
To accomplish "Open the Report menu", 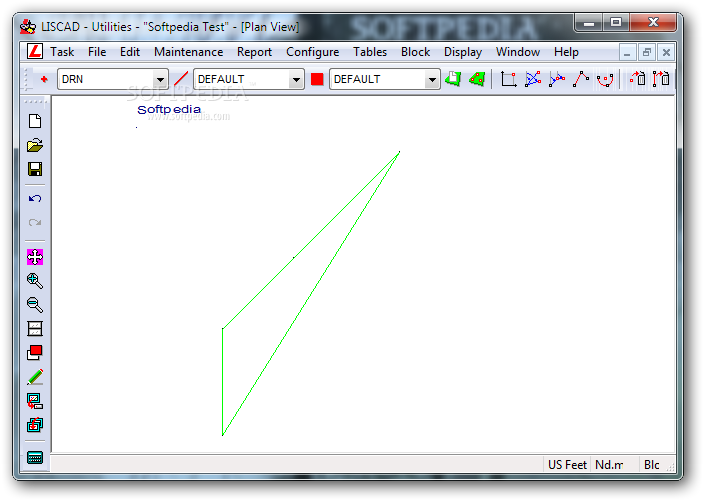I will (x=255, y=52).
